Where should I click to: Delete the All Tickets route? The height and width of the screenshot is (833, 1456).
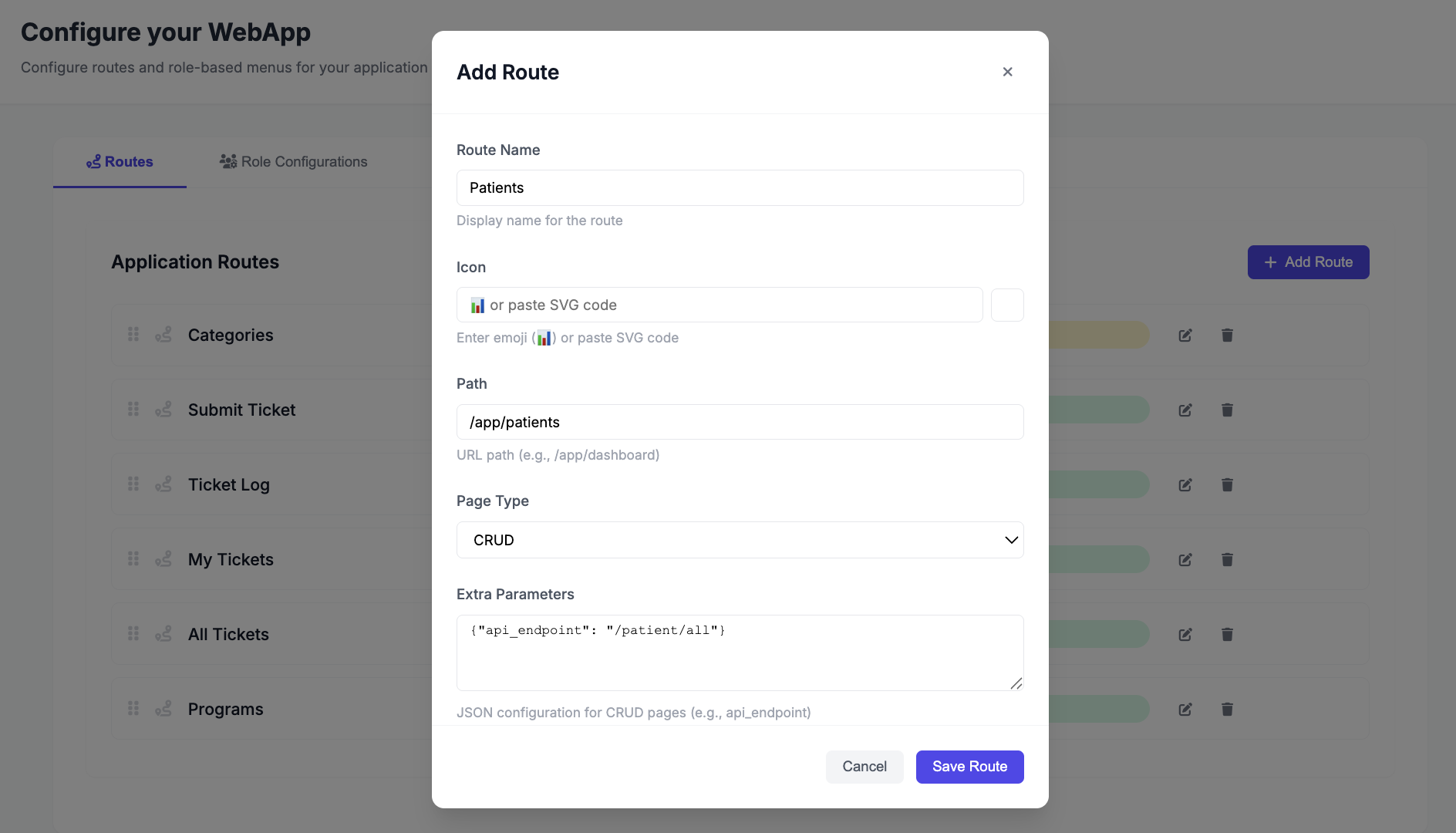coord(1227,635)
